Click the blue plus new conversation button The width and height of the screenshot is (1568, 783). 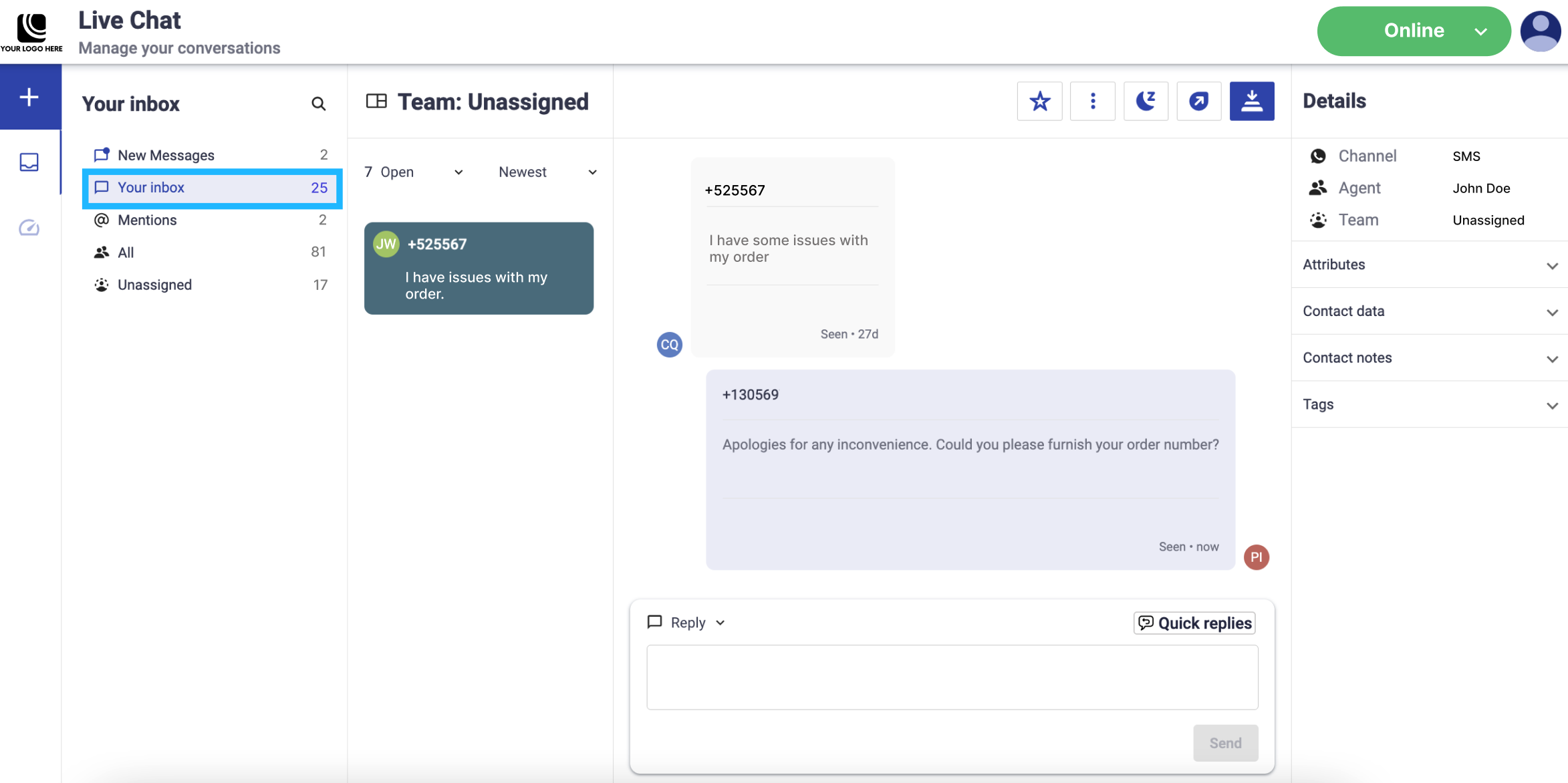coord(29,98)
